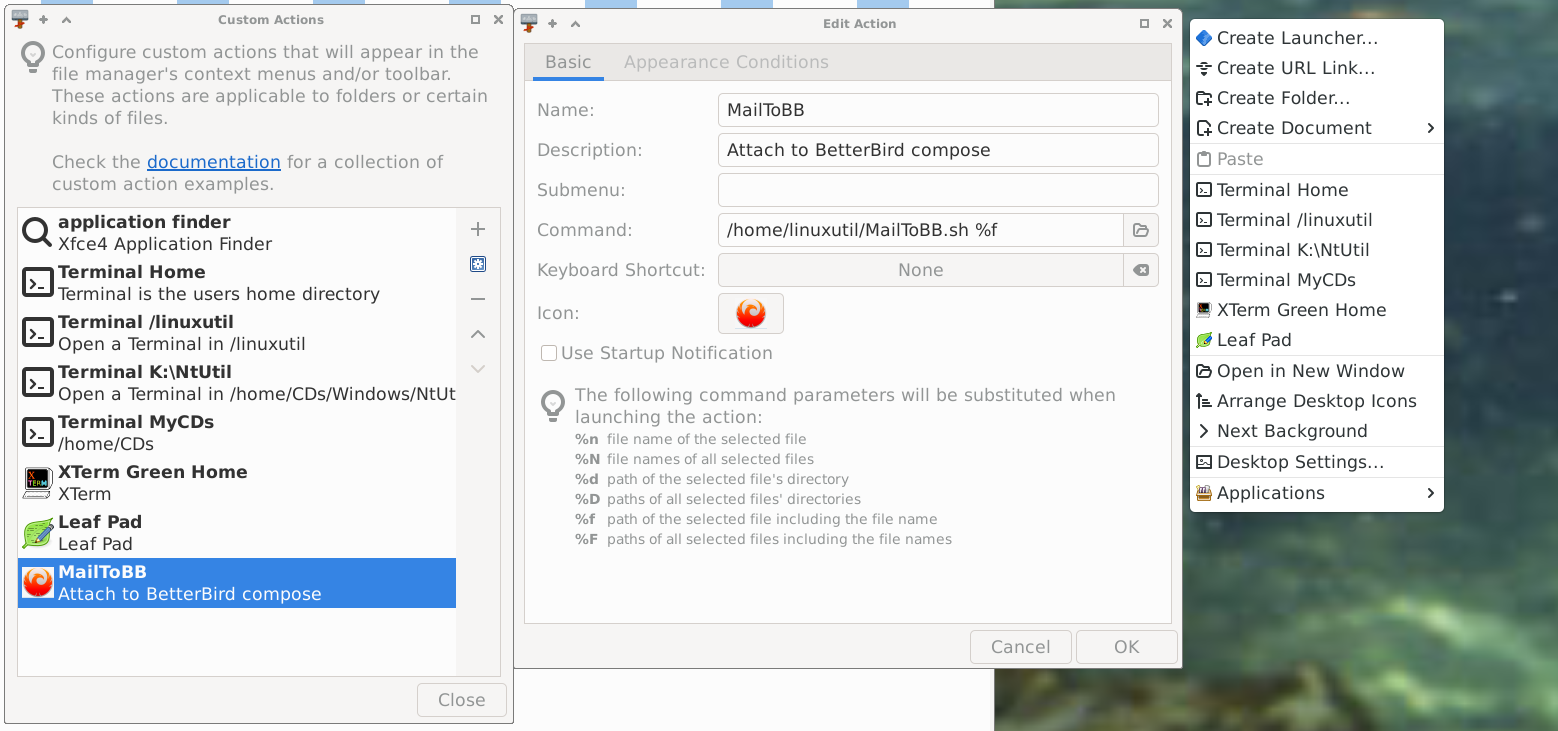Click the Name input field
1558x731 pixels.
point(937,110)
